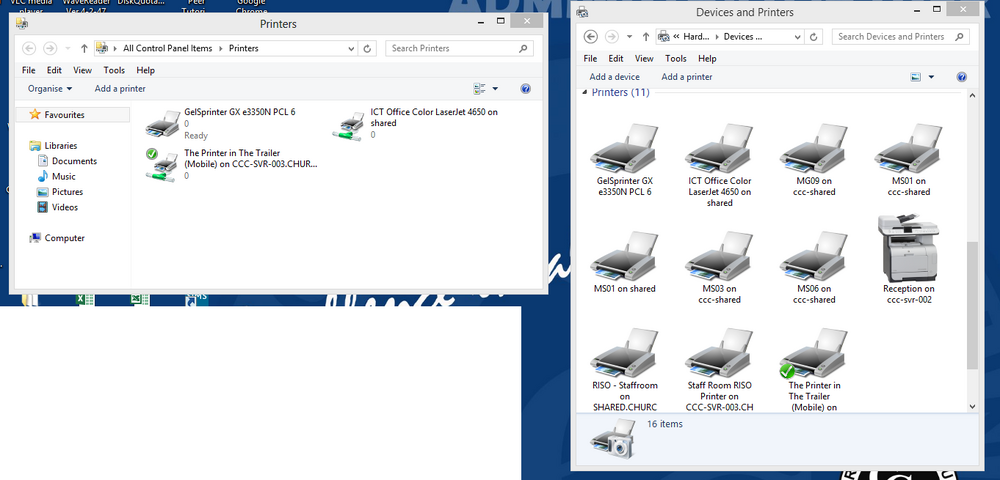The image size is (1000, 480).
Task: Click Back arrow in Printers window
Action: (29, 48)
